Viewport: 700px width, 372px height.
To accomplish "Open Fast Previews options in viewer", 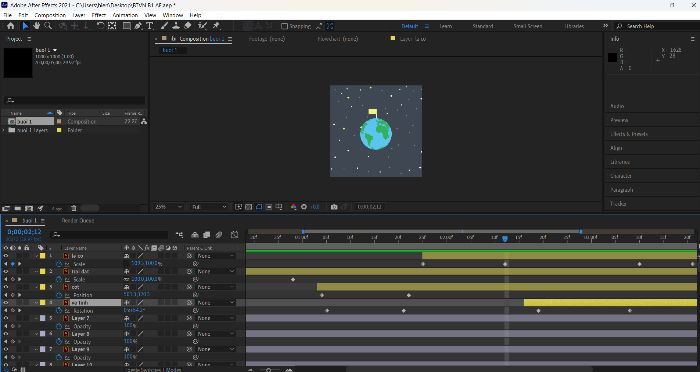I will [238, 207].
